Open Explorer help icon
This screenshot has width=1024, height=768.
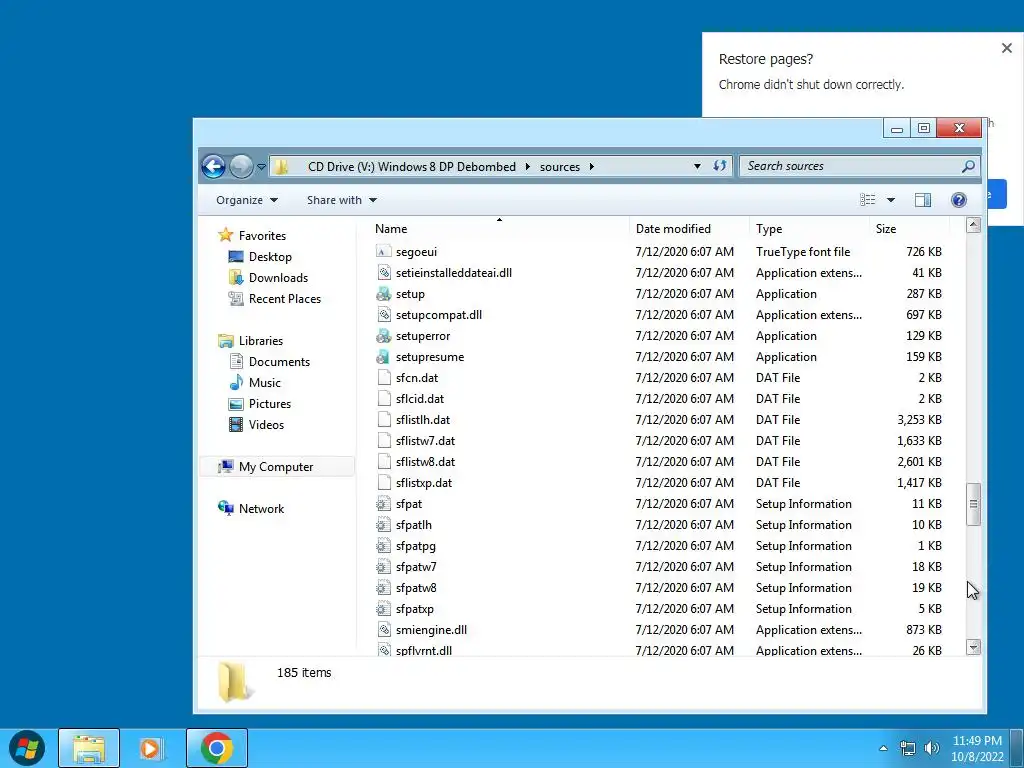(959, 200)
